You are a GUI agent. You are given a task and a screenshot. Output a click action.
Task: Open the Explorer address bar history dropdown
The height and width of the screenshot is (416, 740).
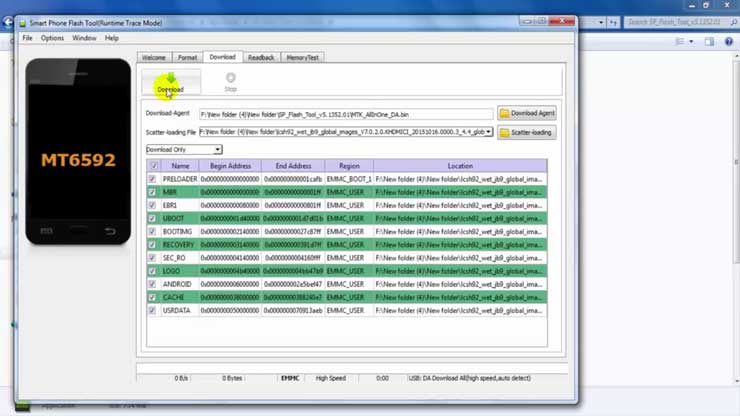click(601, 22)
